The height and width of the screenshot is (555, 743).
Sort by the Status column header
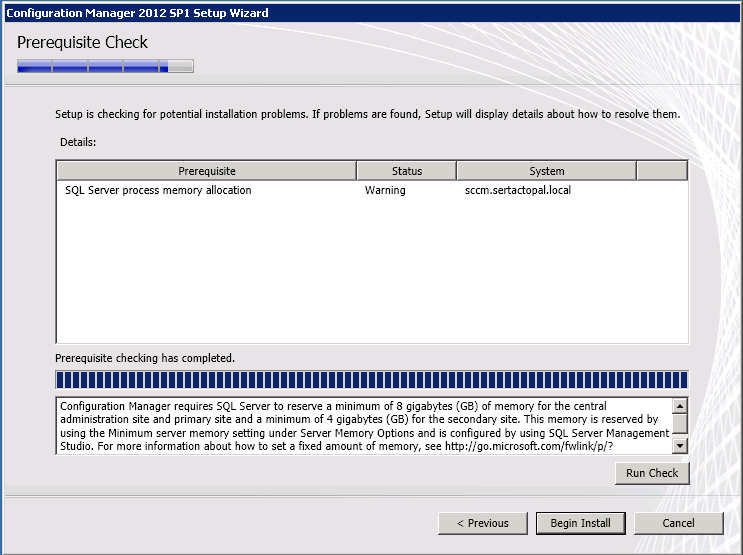click(x=406, y=171)
